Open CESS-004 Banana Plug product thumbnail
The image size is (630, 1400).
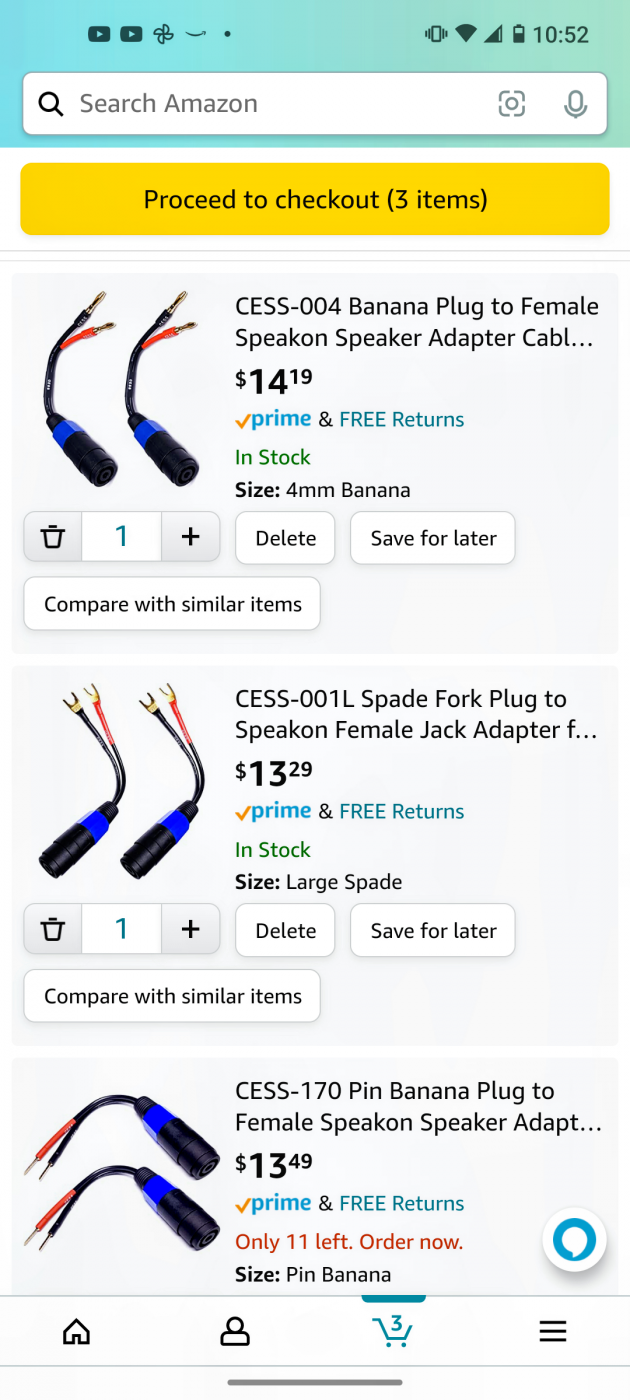pyautogui.click(x=121, y=388)
